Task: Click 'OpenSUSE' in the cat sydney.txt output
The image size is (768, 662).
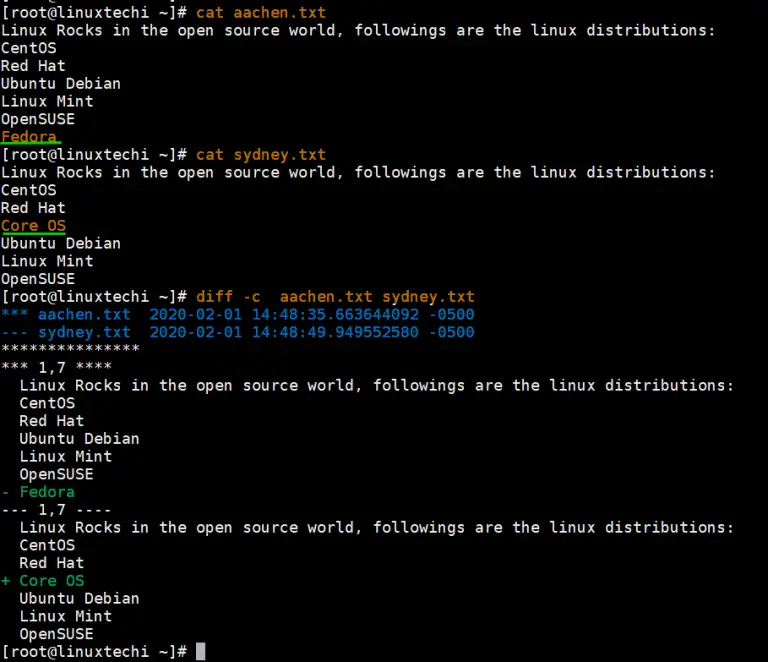Action: (x=38, y=279)
